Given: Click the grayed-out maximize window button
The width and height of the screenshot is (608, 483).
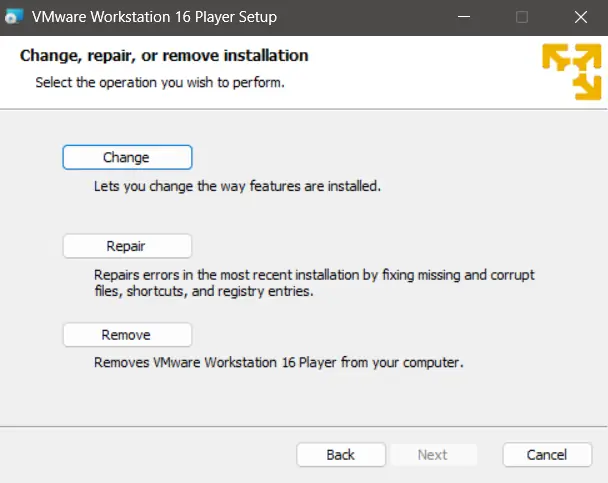Looking at the screenshot, I should click(x=521, y=17).
